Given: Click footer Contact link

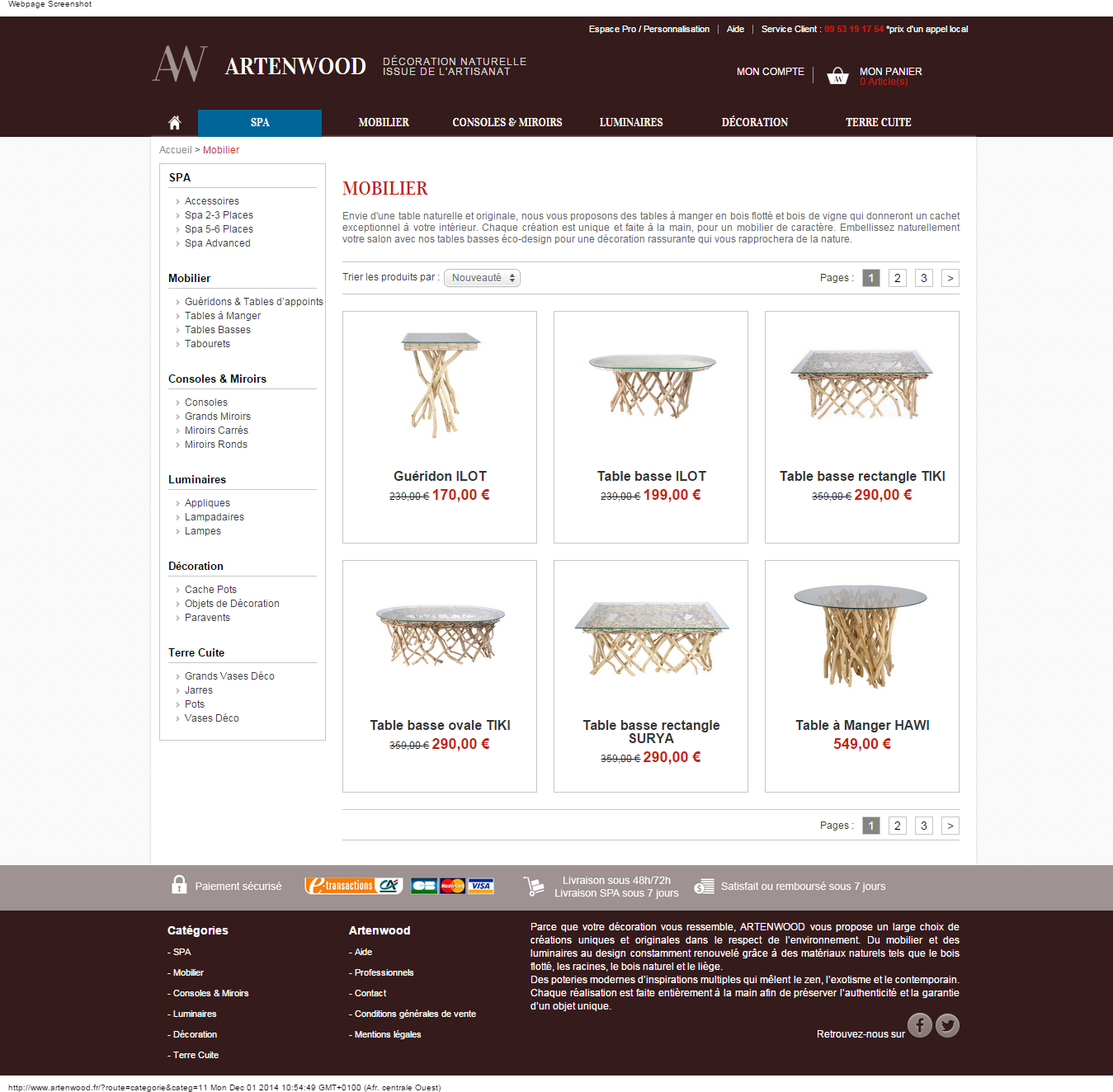Looking at the screenshot, I should tap(370, 993).
